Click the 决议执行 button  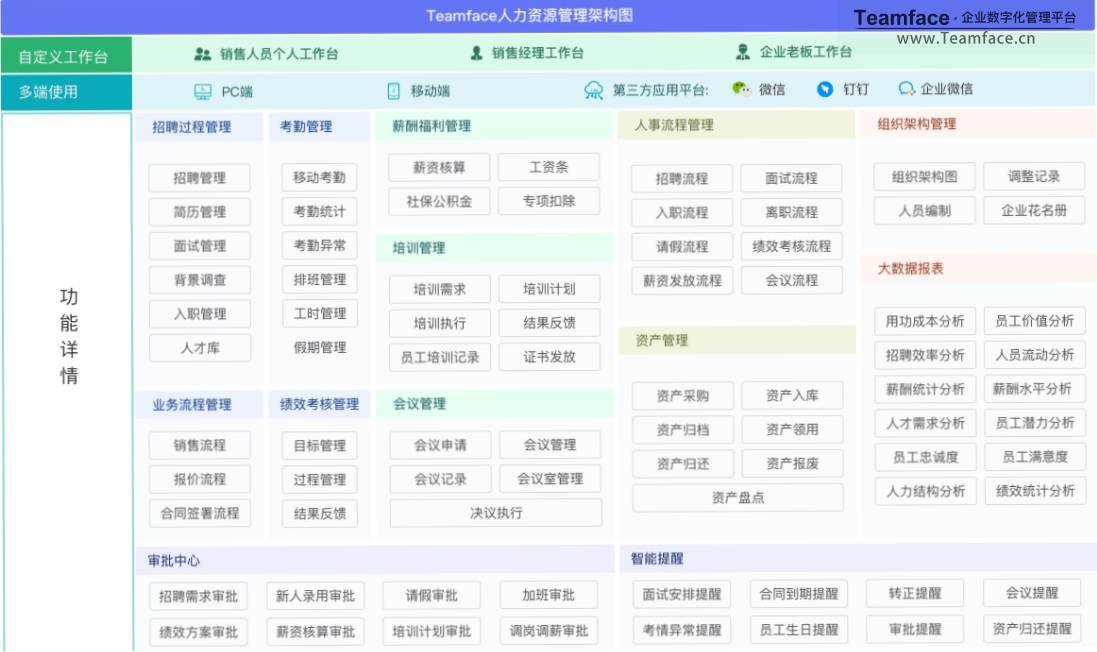[495, 513]
